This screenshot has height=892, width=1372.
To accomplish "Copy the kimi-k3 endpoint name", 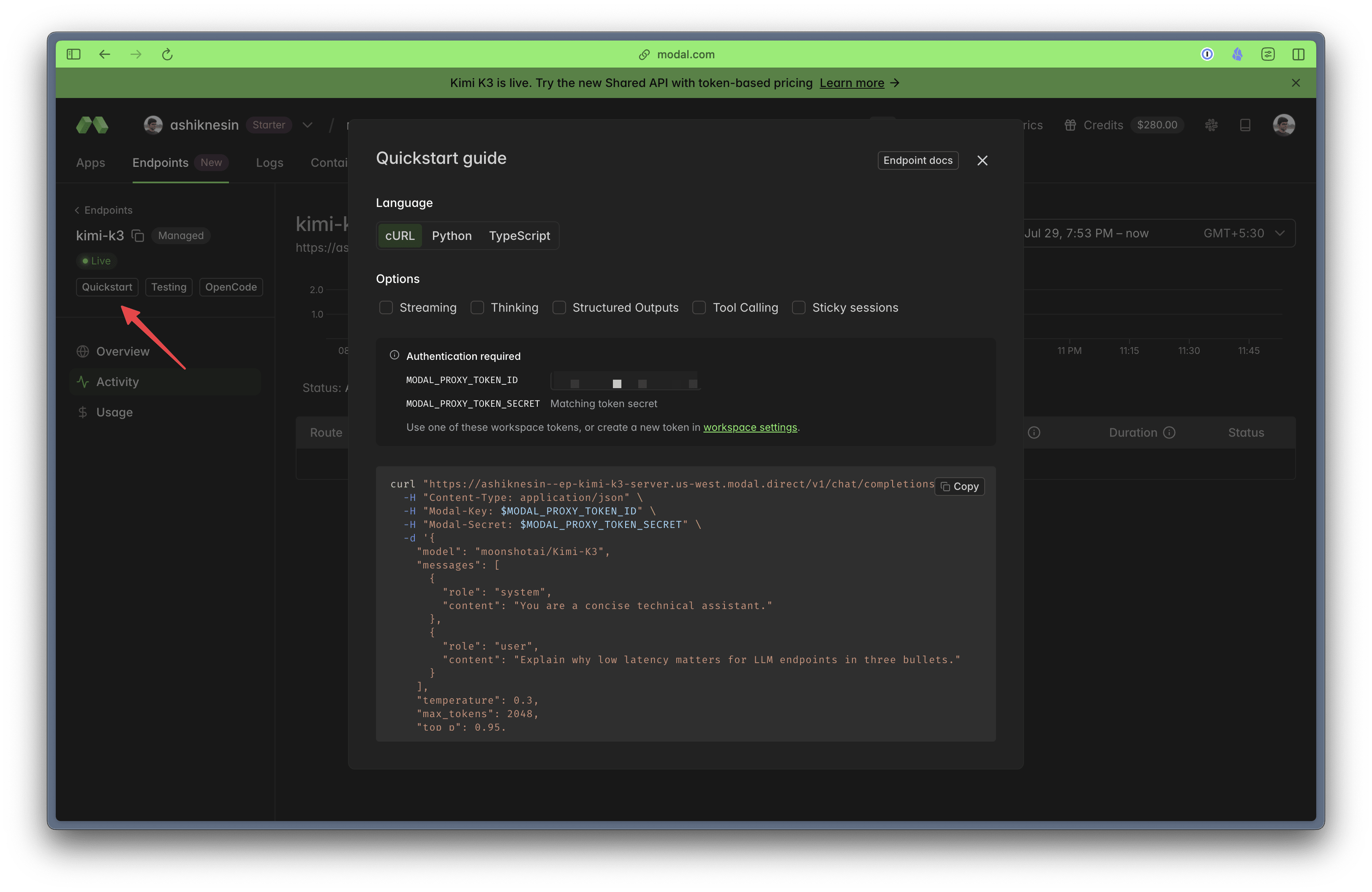I will [138, 236].
